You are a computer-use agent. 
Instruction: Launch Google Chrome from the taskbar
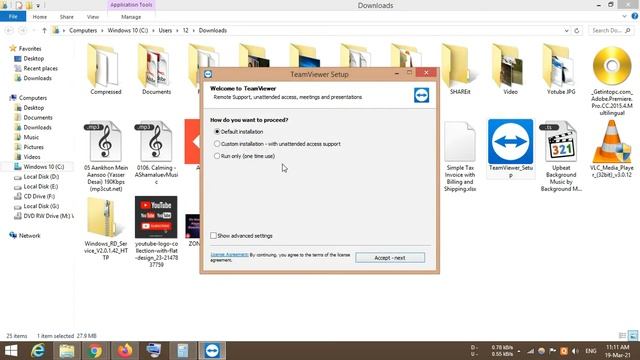pos(96,351)
